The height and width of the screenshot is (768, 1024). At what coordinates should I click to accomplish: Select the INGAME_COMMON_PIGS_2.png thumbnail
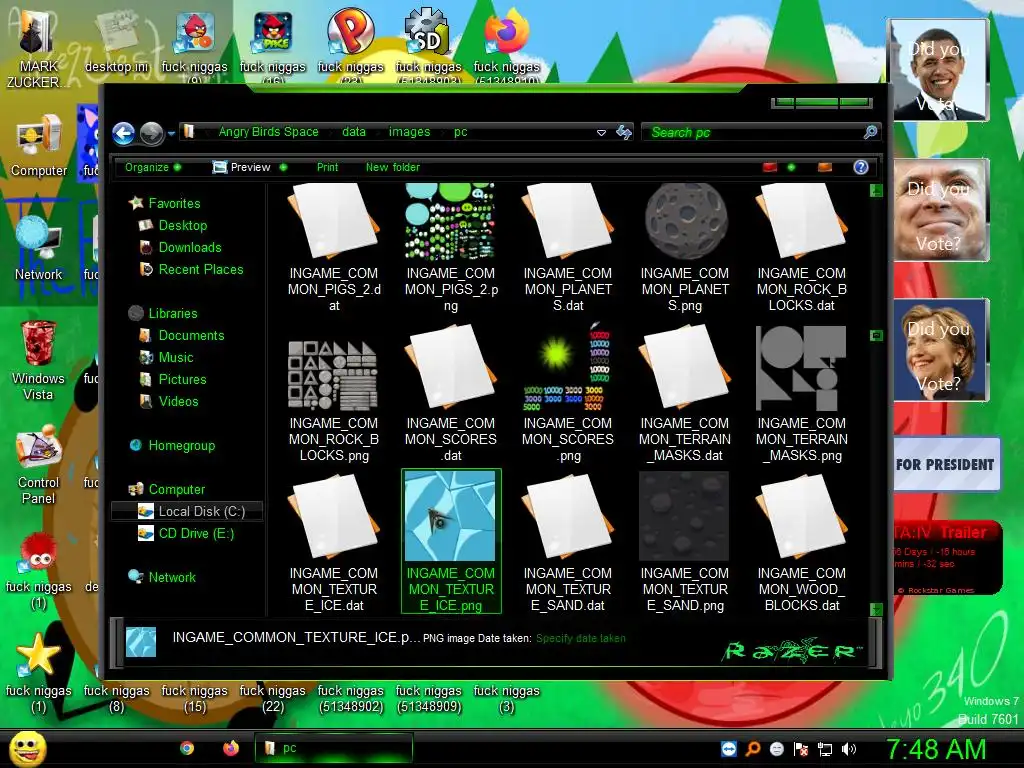451,248
